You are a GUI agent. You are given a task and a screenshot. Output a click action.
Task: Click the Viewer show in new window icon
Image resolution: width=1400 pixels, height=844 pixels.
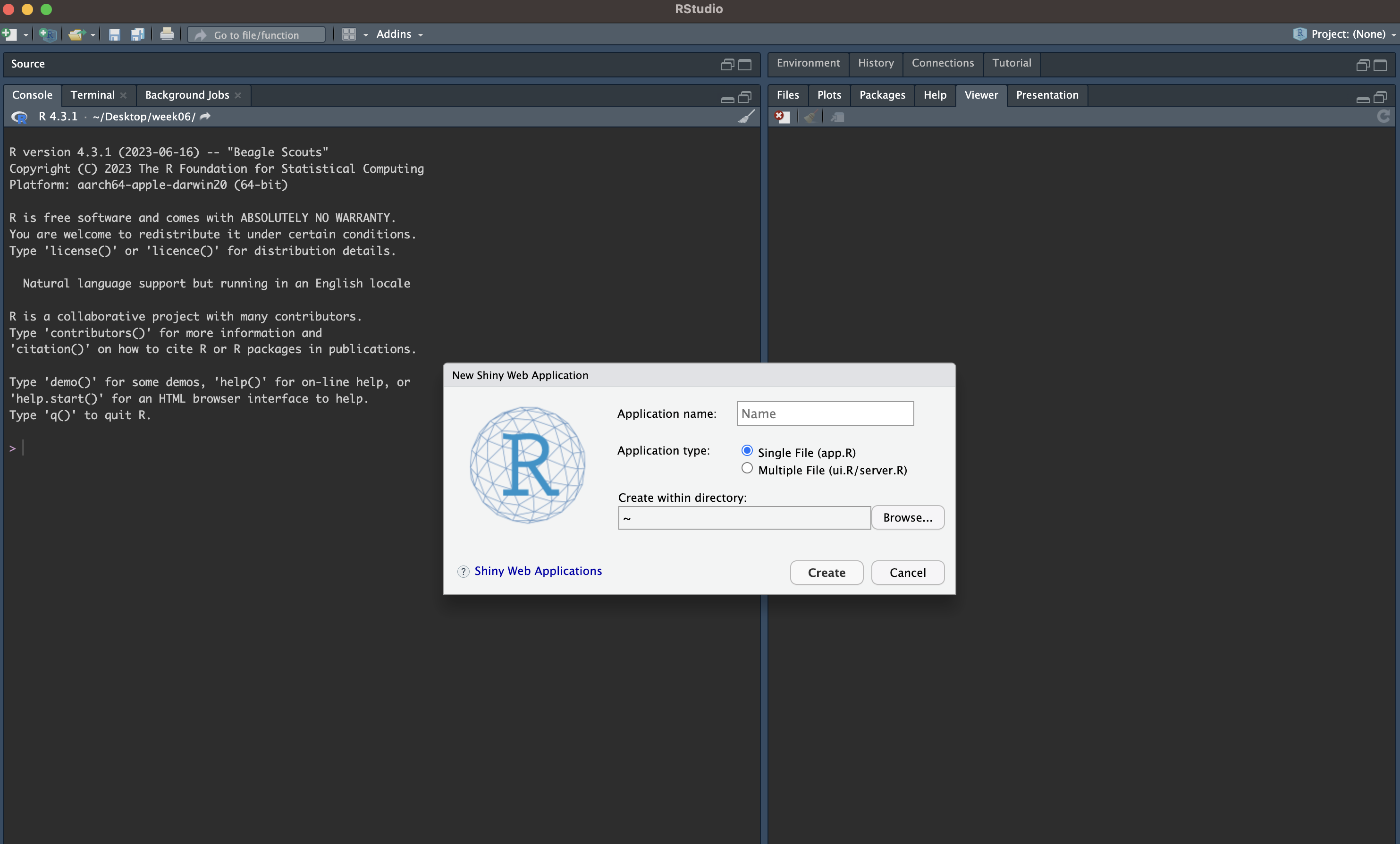[837, 117]
